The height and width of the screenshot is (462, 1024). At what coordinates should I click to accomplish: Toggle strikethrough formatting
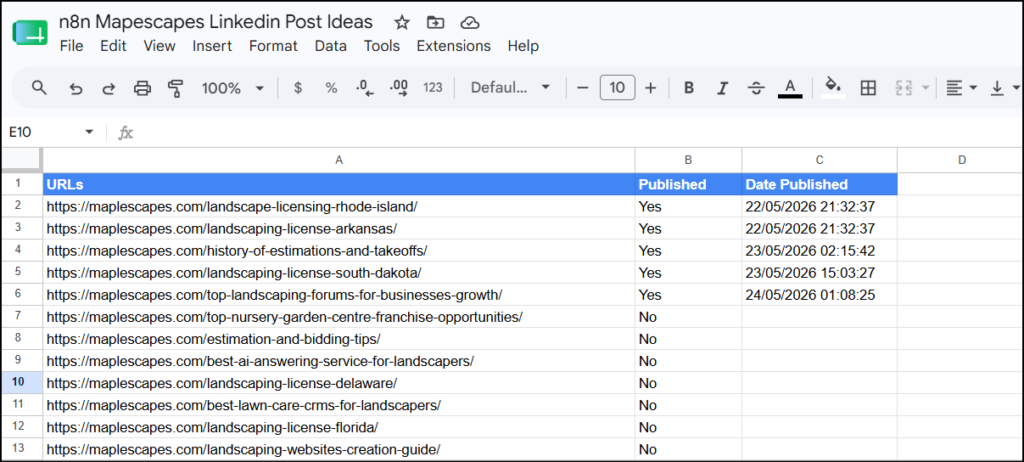pyautogui.click(x=756, y=88)
